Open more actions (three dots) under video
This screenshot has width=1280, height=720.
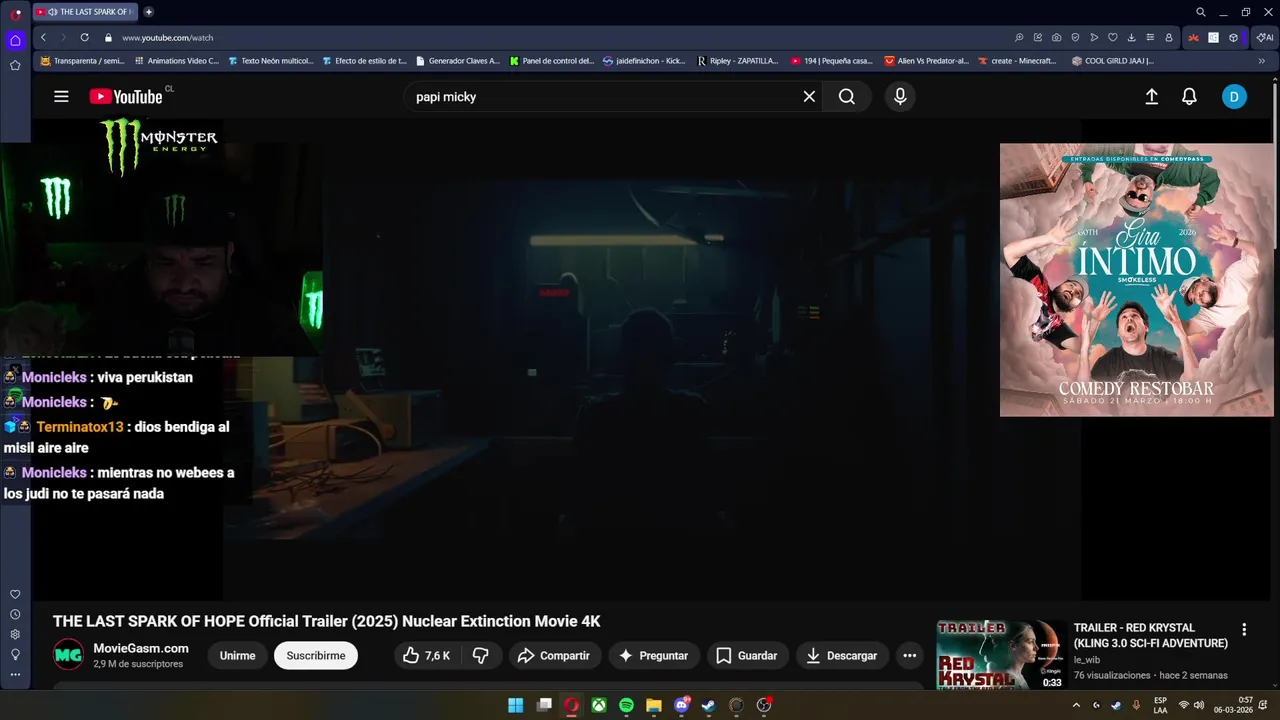click(909, 656)
